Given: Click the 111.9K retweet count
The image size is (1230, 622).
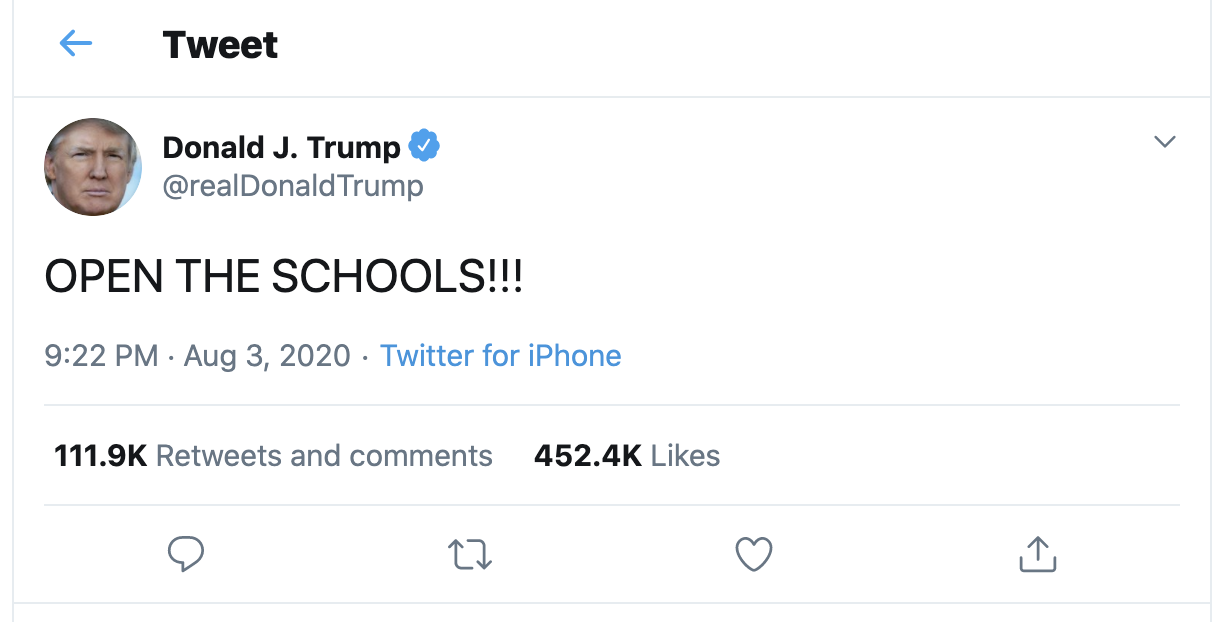Looking at the screenshot, I should point(100,456).
